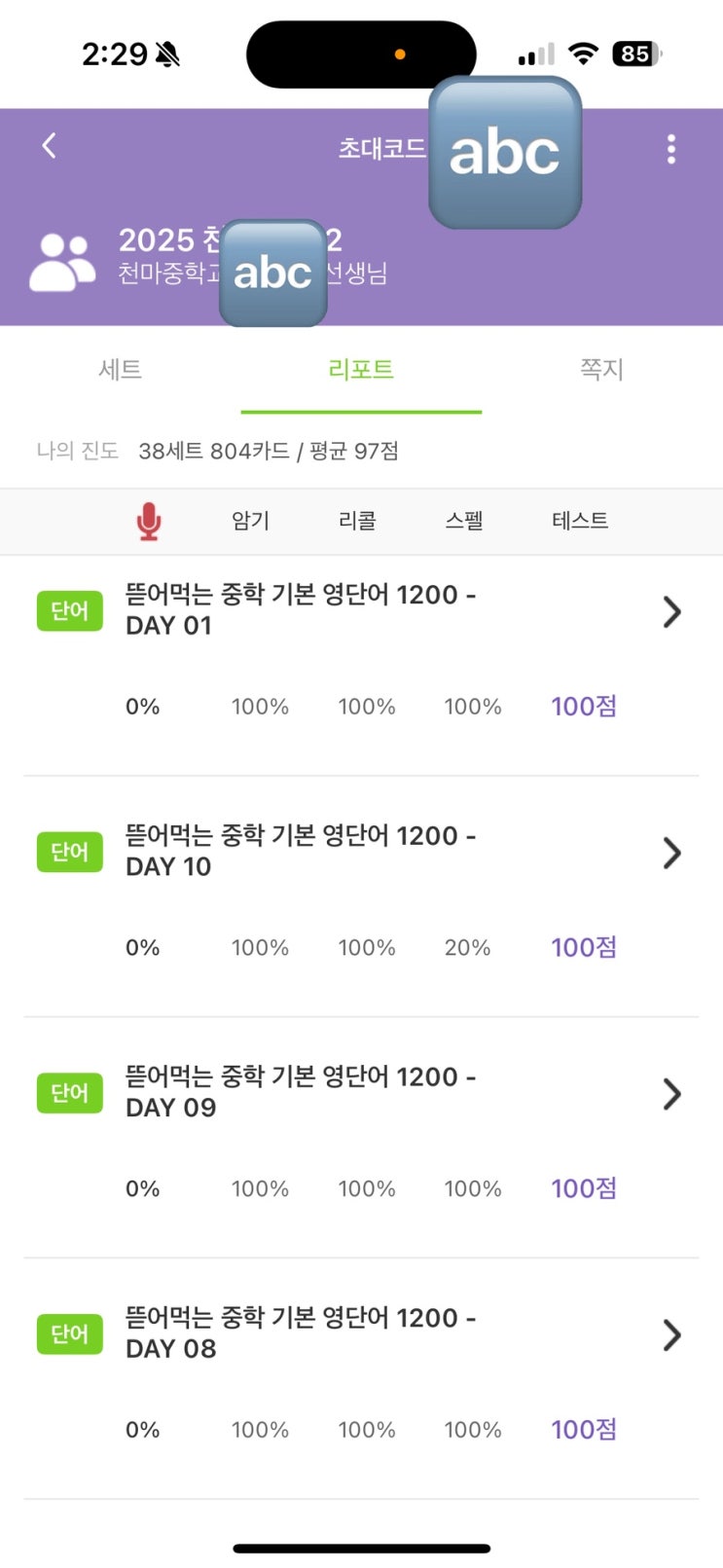723x1568 pixels.
Task: Switch to the 세트 tab
Action: [x=121, y=370]
